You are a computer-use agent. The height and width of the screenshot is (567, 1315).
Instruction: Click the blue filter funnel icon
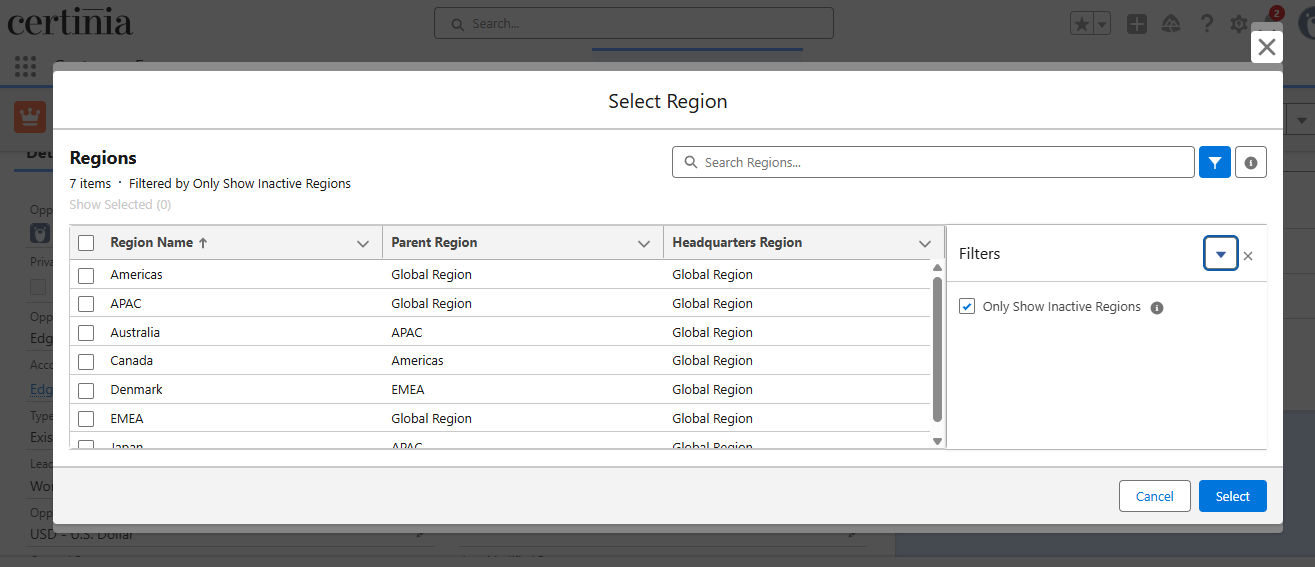pos(1214,162)
